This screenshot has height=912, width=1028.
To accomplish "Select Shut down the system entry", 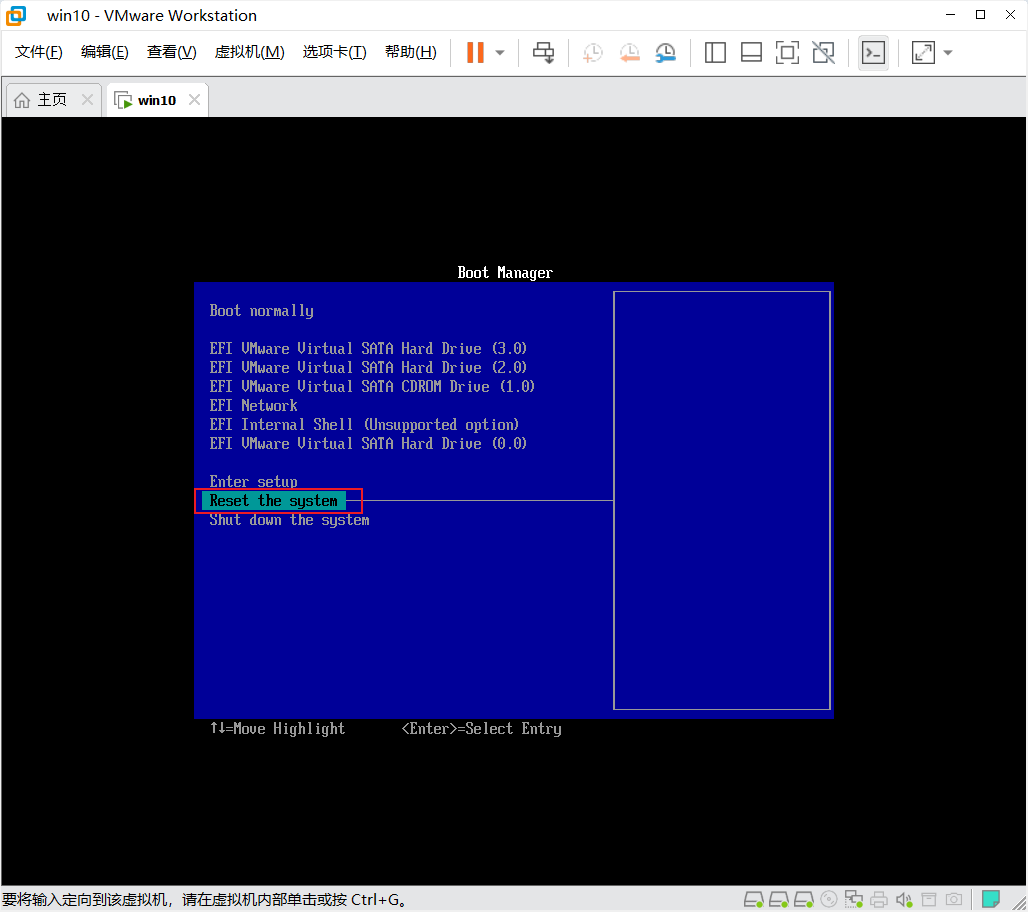I will coord(289,520).
